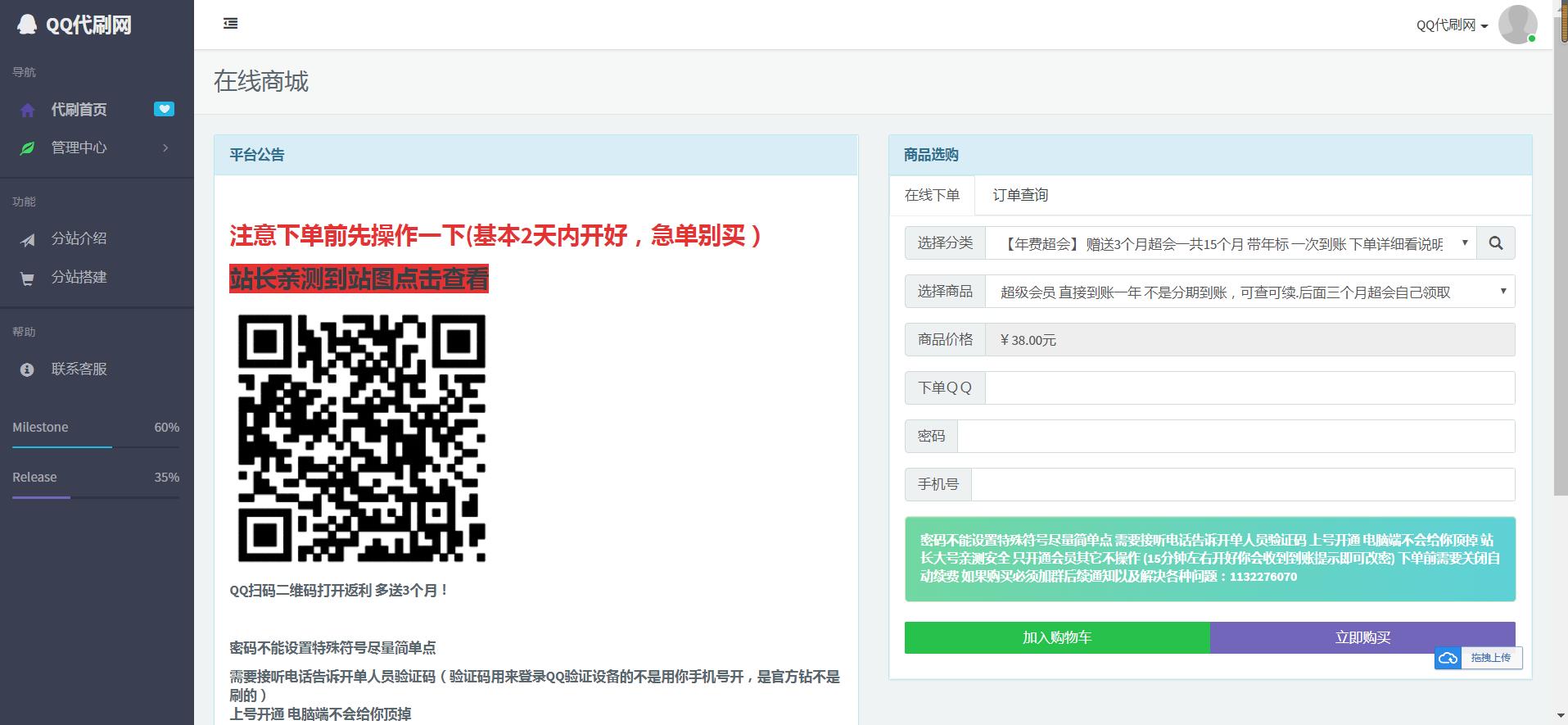Click the cloud upload icon in floating widget

point(1448,658)
